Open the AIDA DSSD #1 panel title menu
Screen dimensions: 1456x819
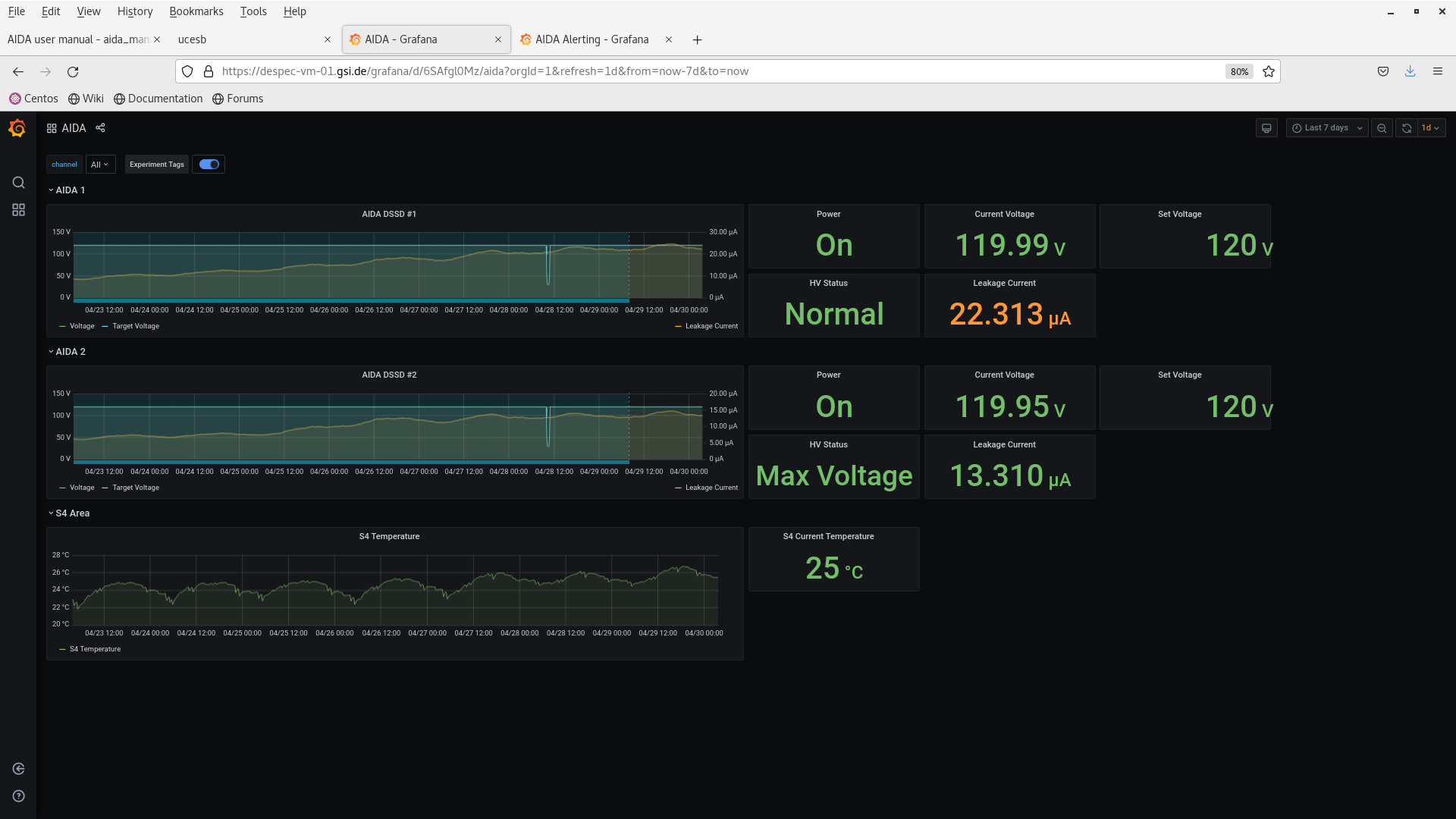point(389,215)
